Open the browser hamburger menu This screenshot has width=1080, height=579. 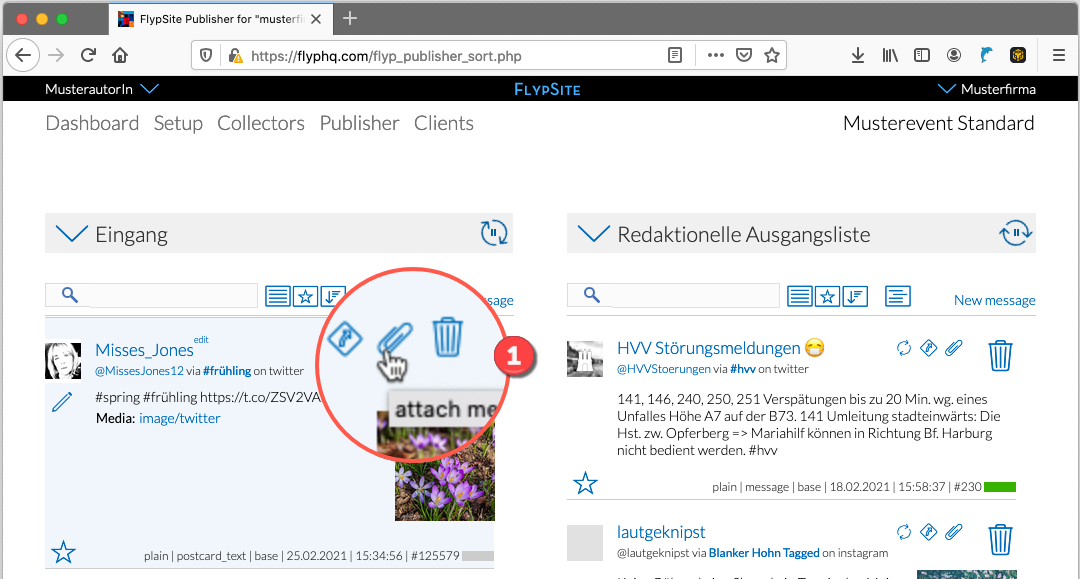pyautogui.click(x=1059, y=55)
